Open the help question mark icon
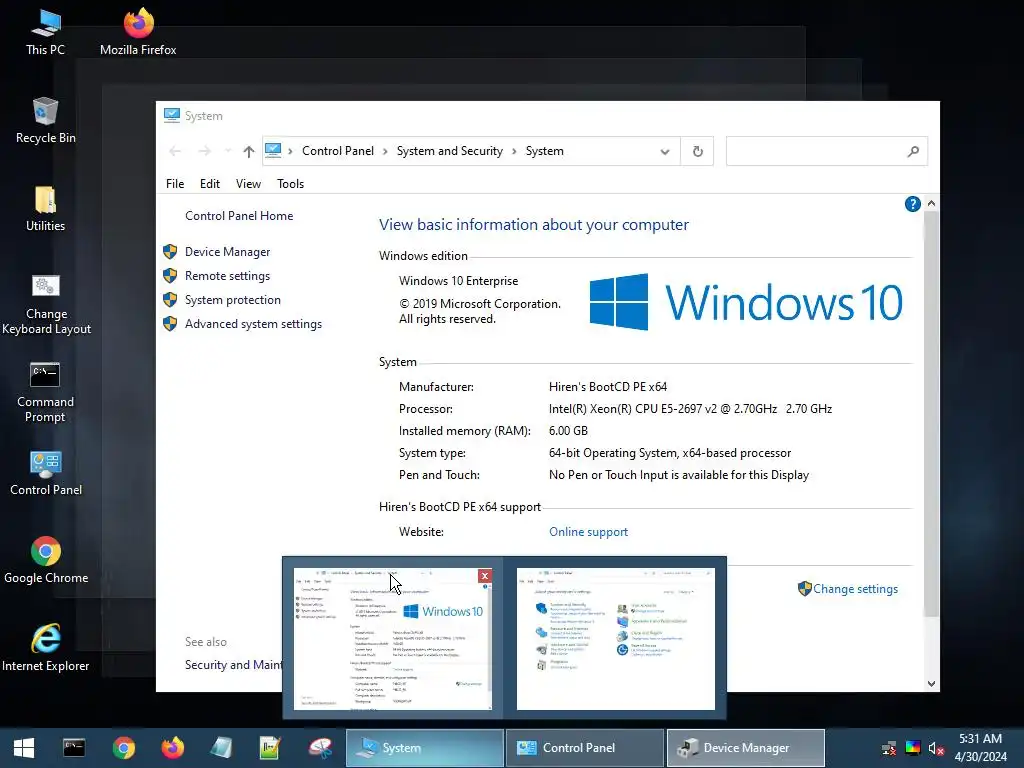 pos(912,204)
